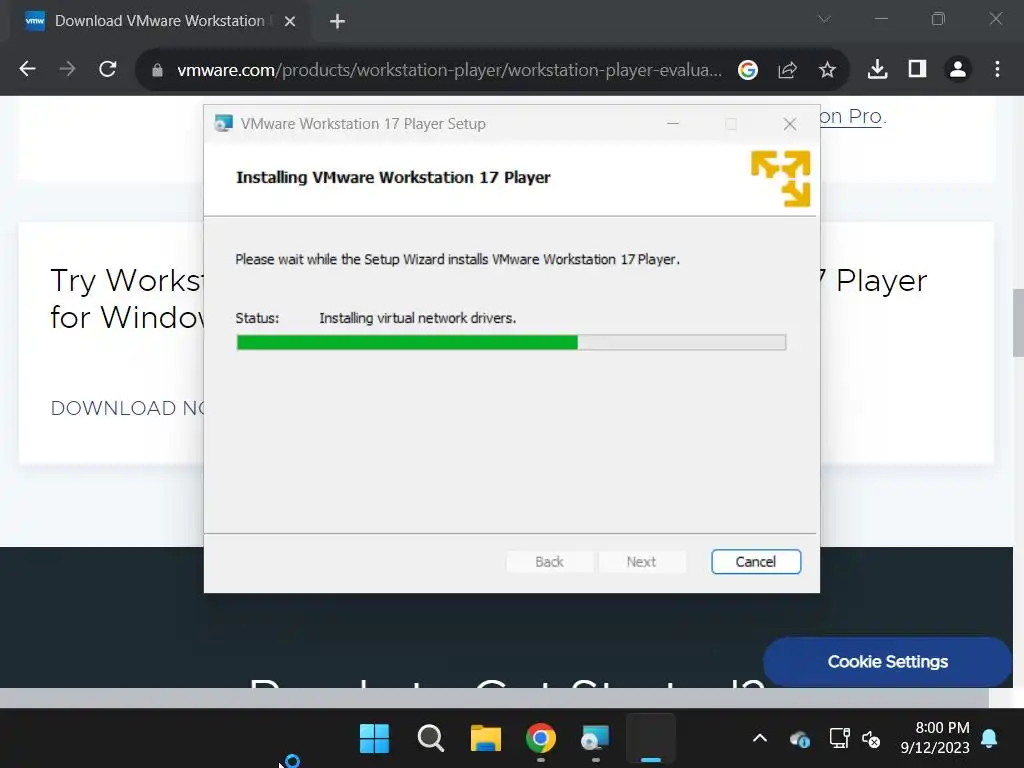Screen dimensions: 1024x768
Task: Reload the VMware web page
Action: coord(108,69)
